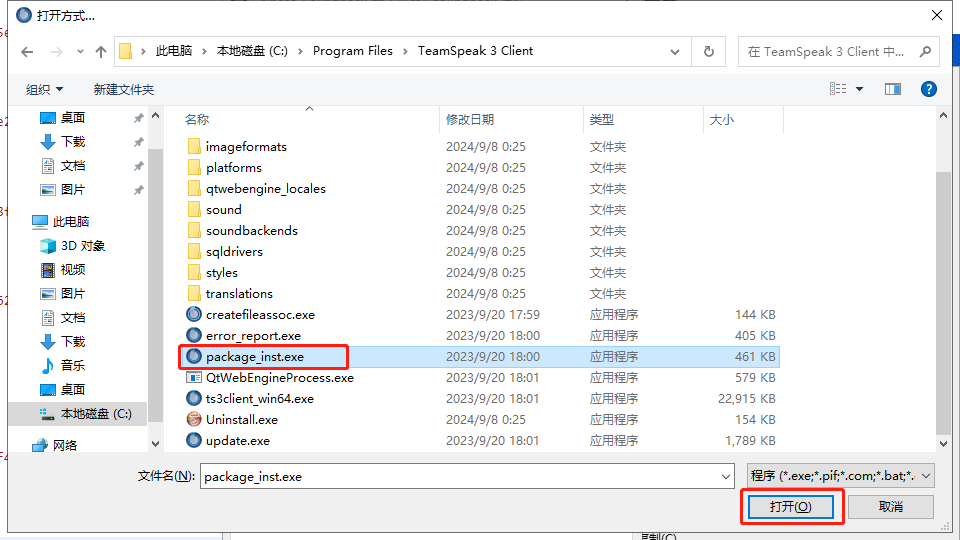Click 新建文件夹 in the toolbar
Image resolution: width=960 pixels, height=540 pixels.
[124, 89]
